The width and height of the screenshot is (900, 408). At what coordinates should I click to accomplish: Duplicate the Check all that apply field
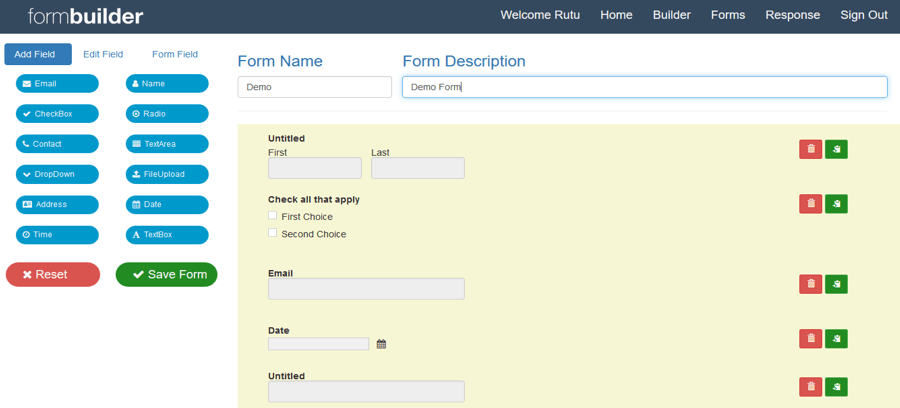coord(836,204)
